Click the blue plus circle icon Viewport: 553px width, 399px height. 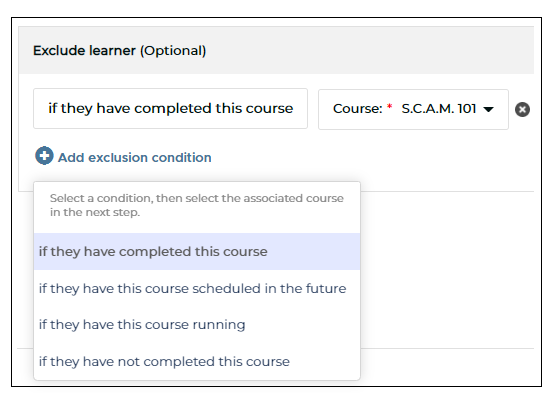pos(44,156)
